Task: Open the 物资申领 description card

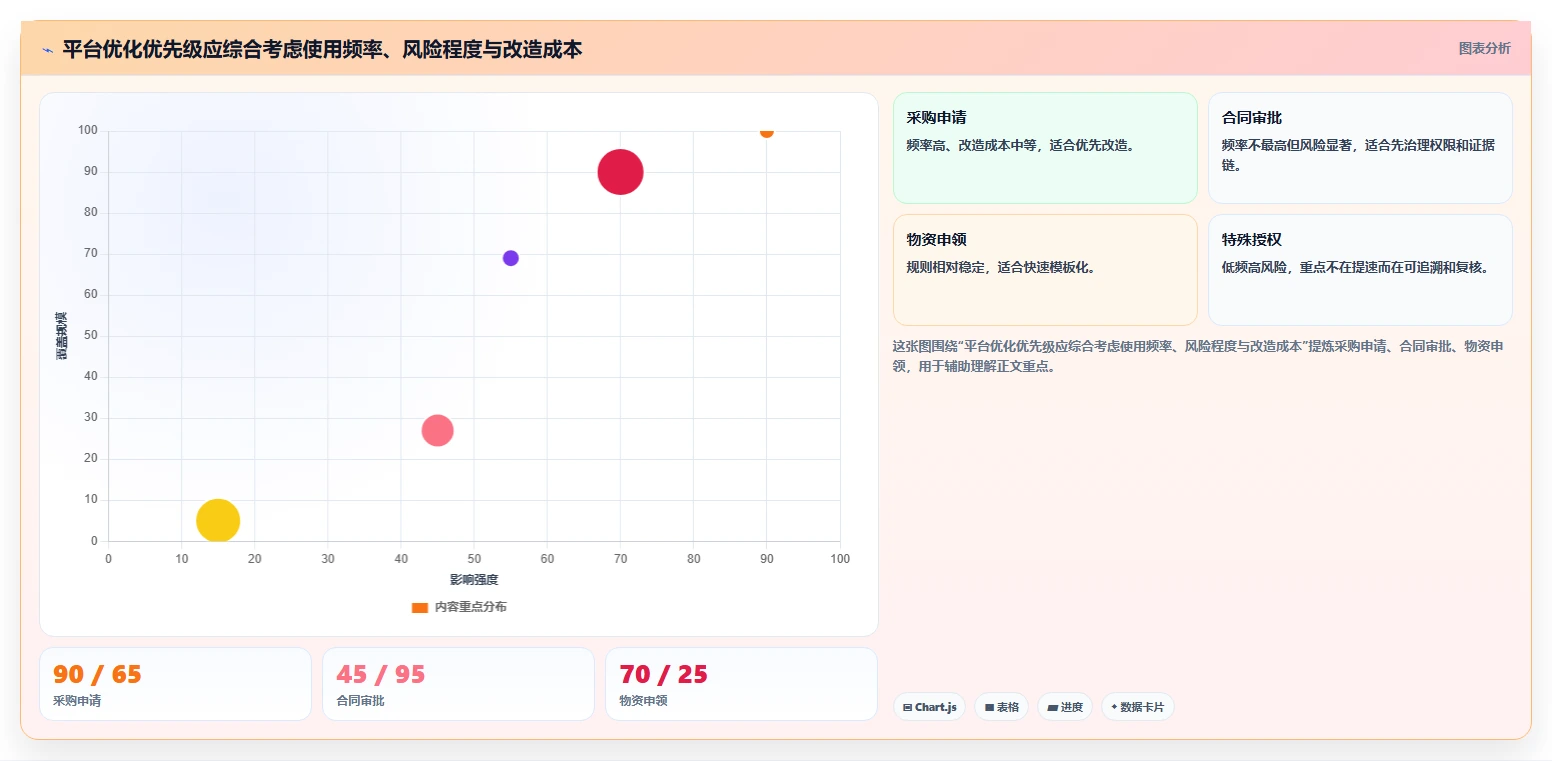Action: point(1045,270)
